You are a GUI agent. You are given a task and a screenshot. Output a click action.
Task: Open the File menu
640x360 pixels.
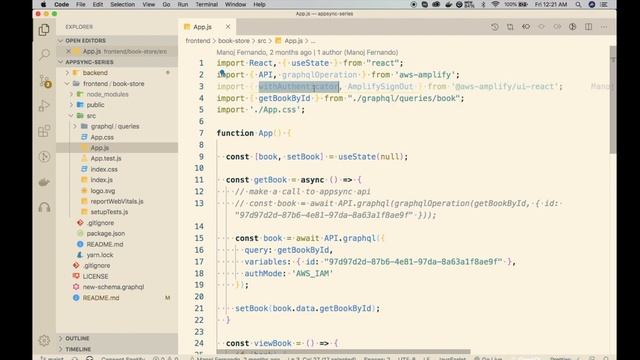pos(81,4)
